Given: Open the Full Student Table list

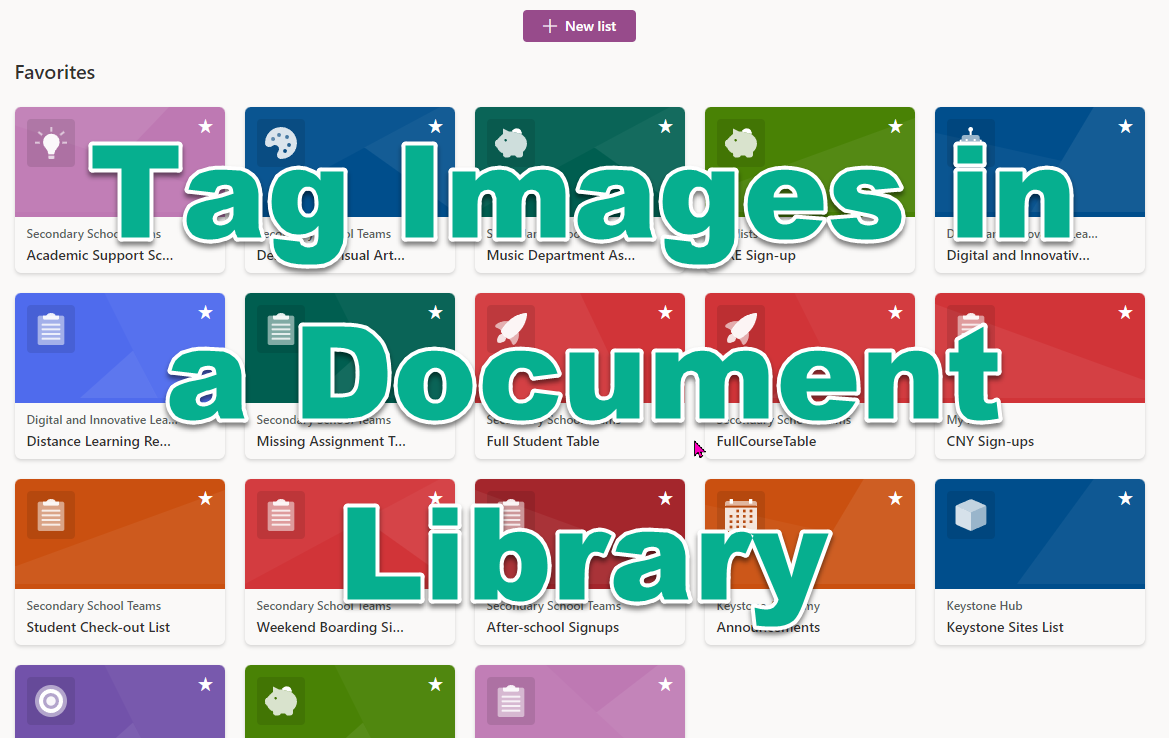Looking at the screenshot, I should tap(543, 441).
